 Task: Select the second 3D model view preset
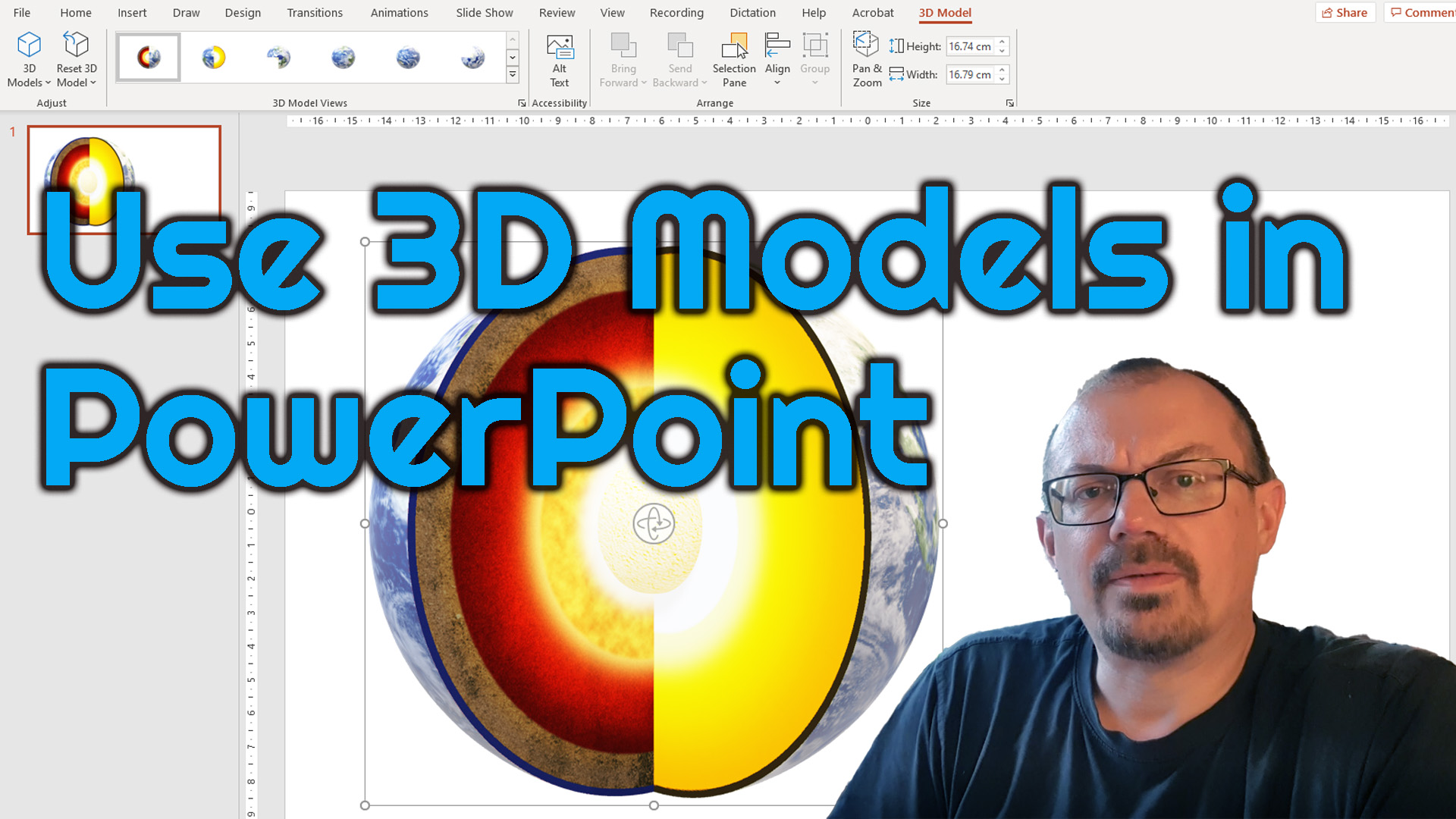pyautogui.click(x=214, y=58)
